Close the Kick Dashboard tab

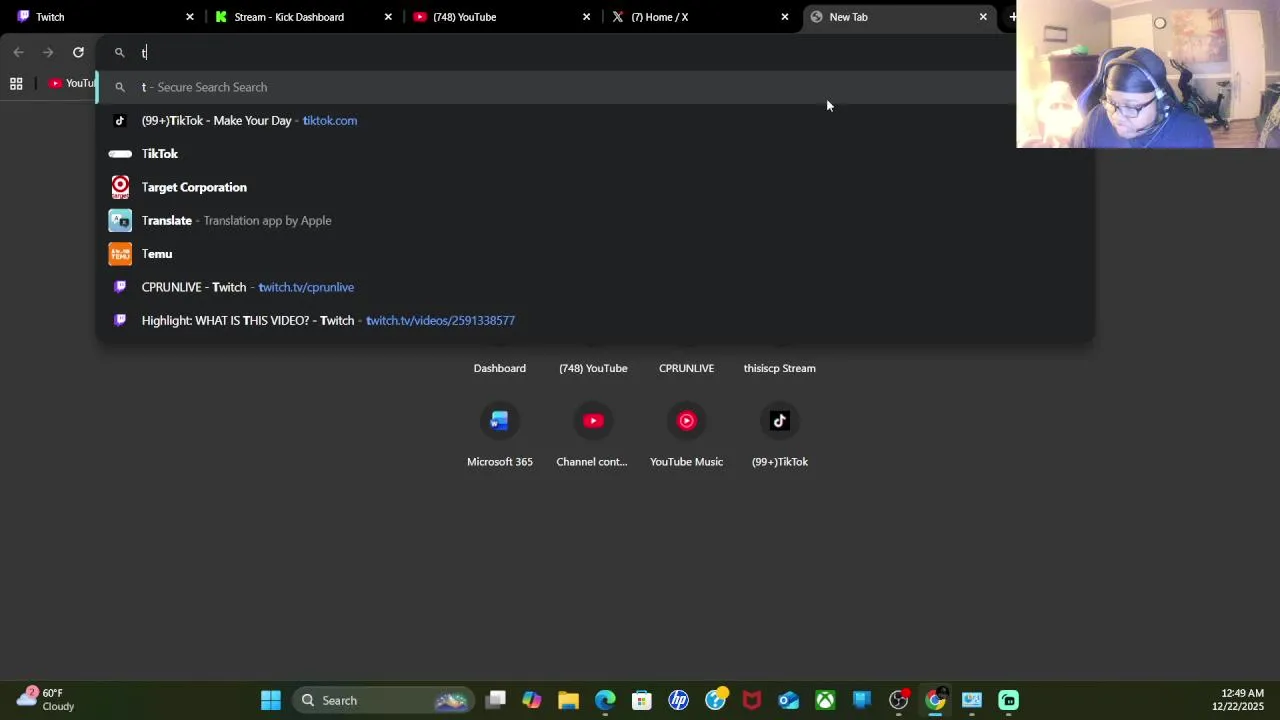388,17
